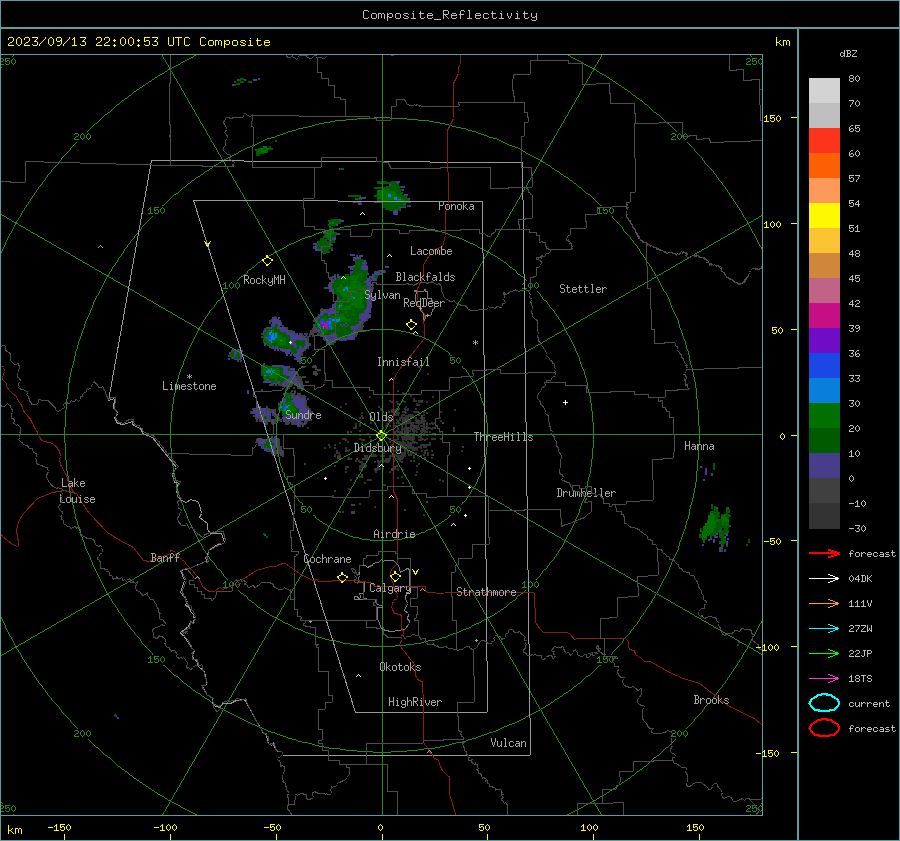This screenshot has height=841, width=900.
Task: Click the white 04DK arrow icon
Action: pos(824,578)
